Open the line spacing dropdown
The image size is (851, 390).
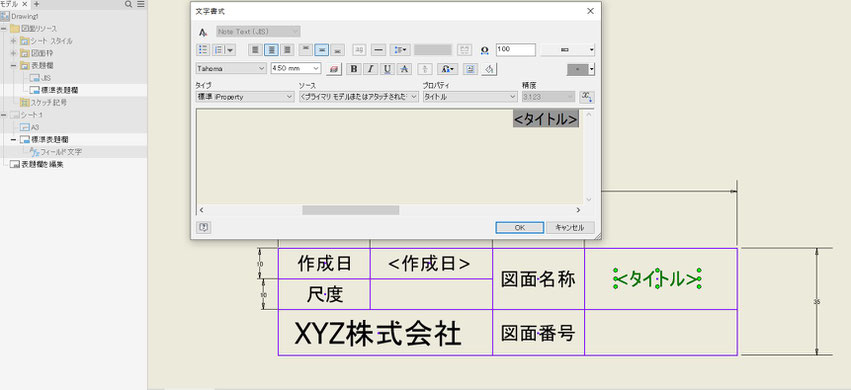click(401, 50)
